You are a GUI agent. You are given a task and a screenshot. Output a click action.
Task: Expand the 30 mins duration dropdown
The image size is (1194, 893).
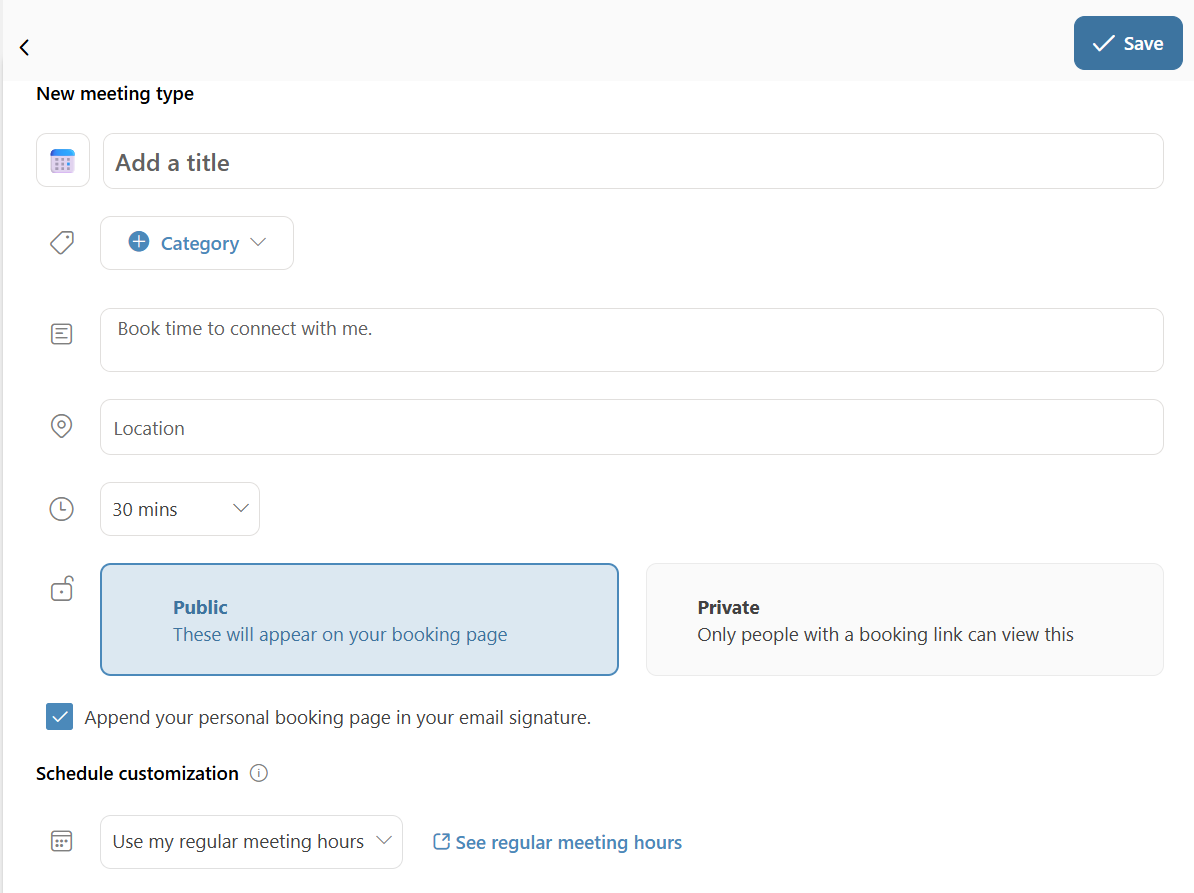coord(180,509)
